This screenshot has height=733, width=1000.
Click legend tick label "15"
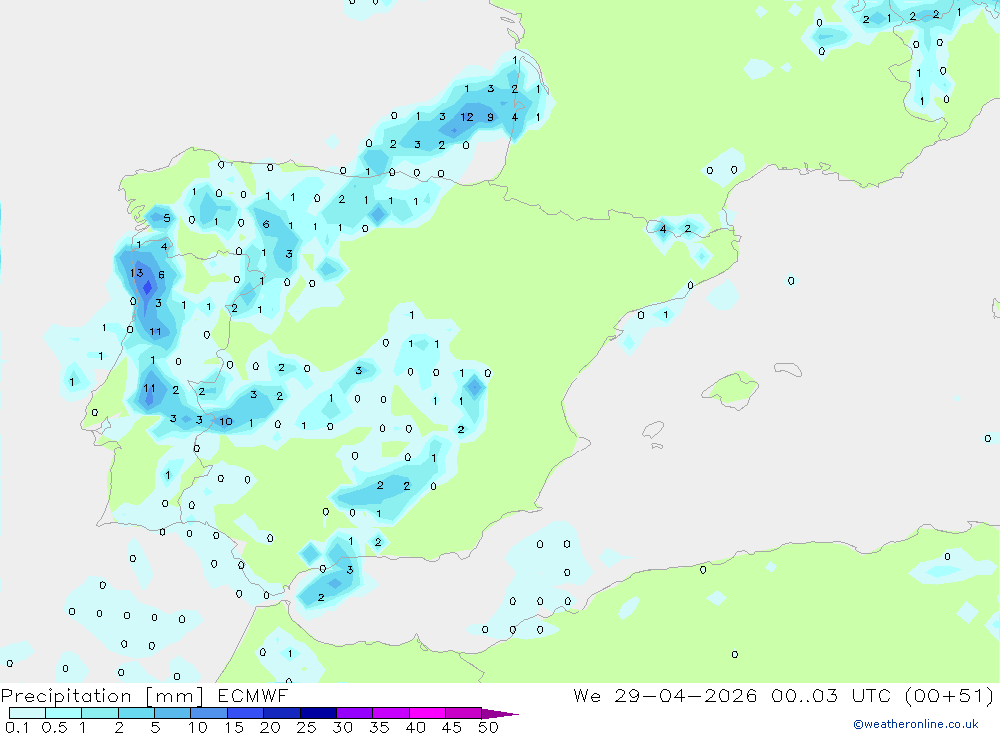click(x=234, y=727)
